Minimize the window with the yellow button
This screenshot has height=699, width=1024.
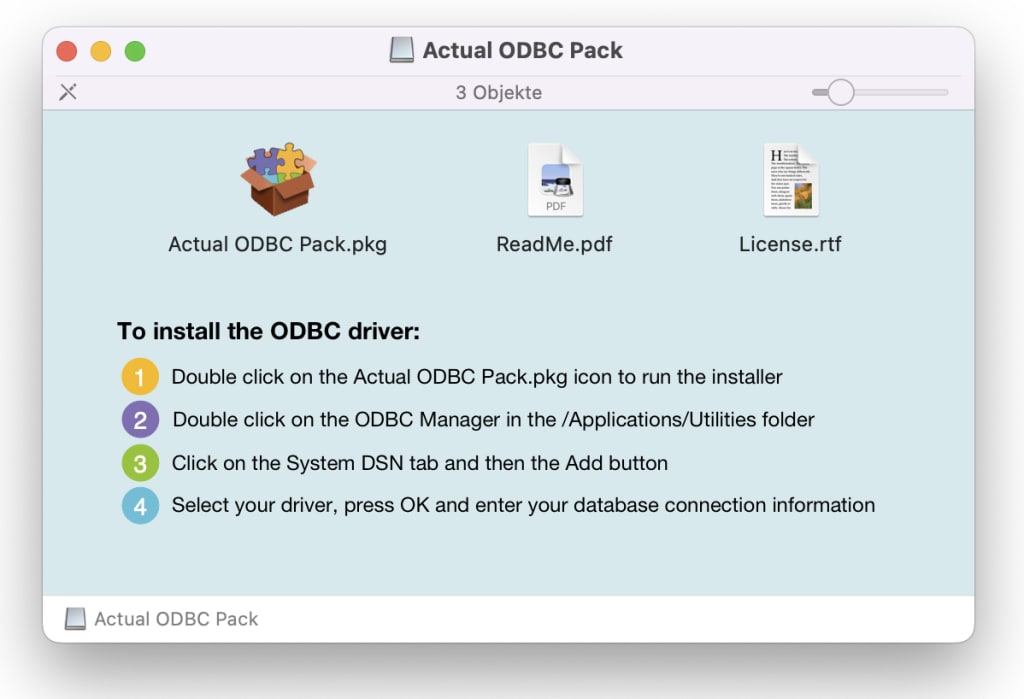click(101, 51)
